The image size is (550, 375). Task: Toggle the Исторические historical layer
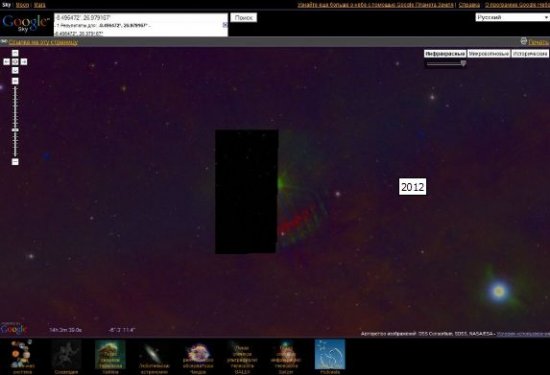530,54
